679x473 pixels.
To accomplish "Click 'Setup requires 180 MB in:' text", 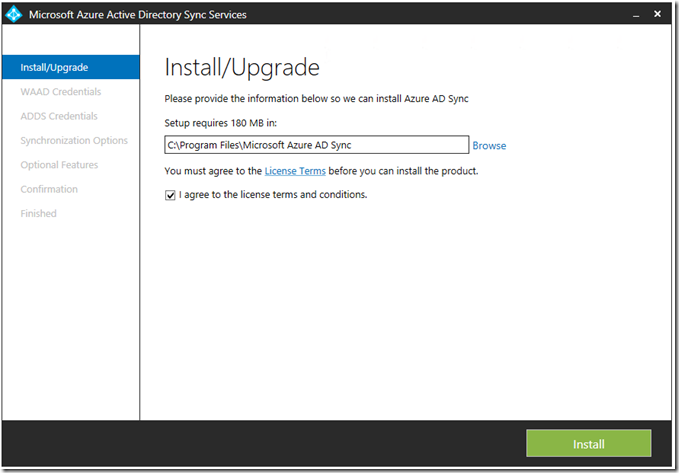I will coord(220,123).
